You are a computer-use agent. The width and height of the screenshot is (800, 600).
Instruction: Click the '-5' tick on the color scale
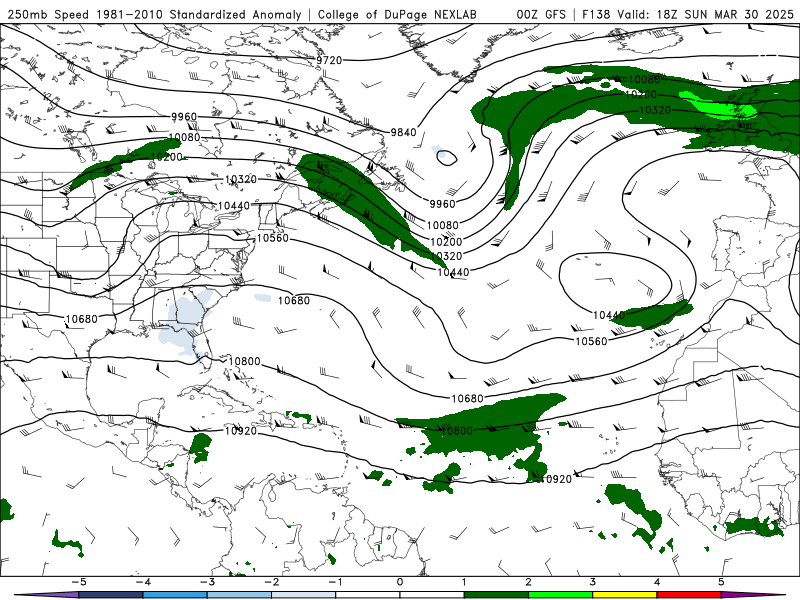point(79,582)
